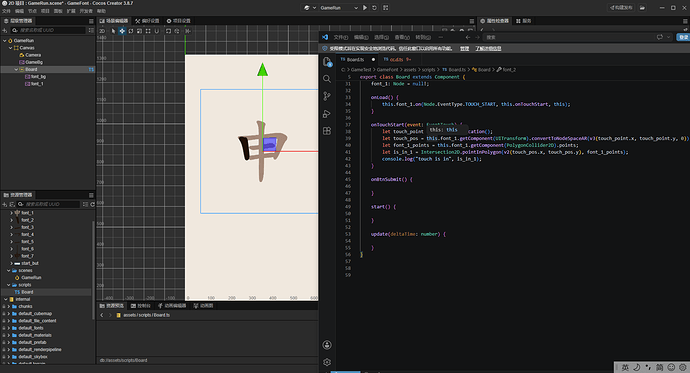Click the assets refresh icon
Image resolution: width=690 pixels, height=373 pixels.
click(92, 204)
